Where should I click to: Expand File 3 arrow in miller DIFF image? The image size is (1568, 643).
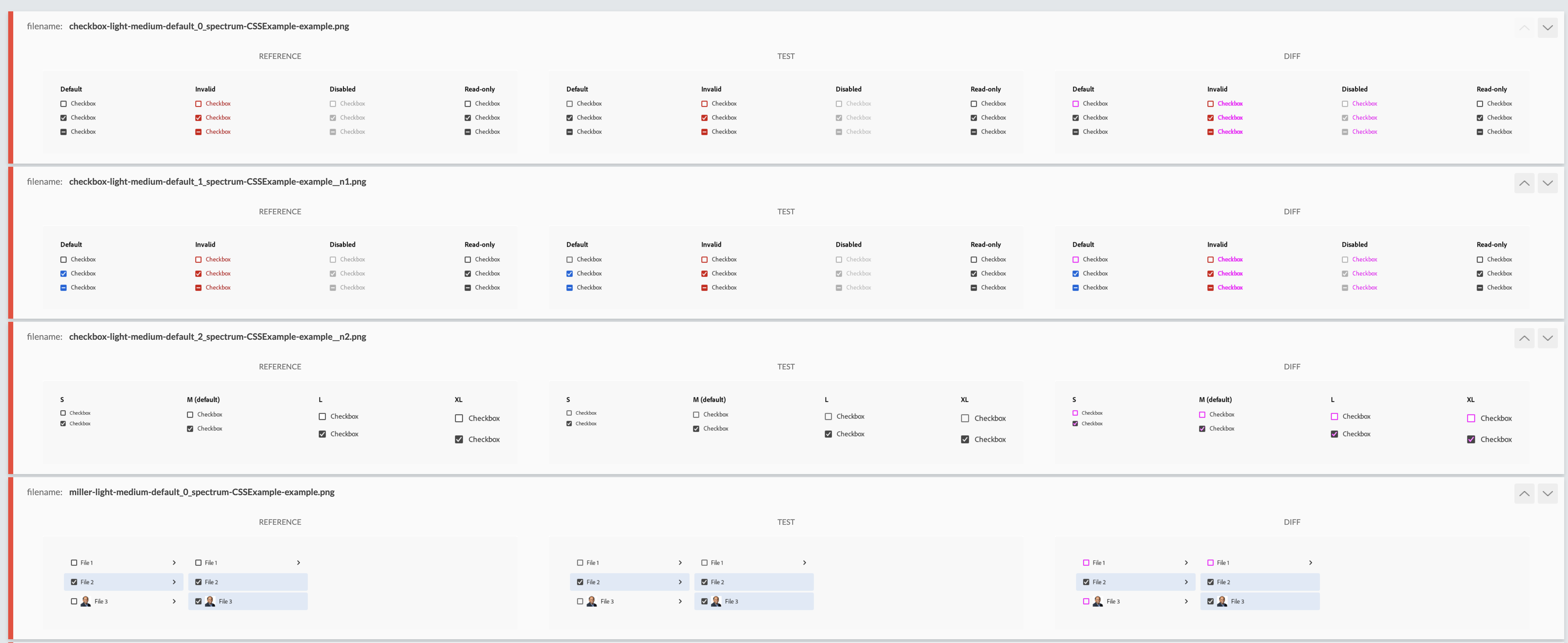click(x=1186, y=602)
